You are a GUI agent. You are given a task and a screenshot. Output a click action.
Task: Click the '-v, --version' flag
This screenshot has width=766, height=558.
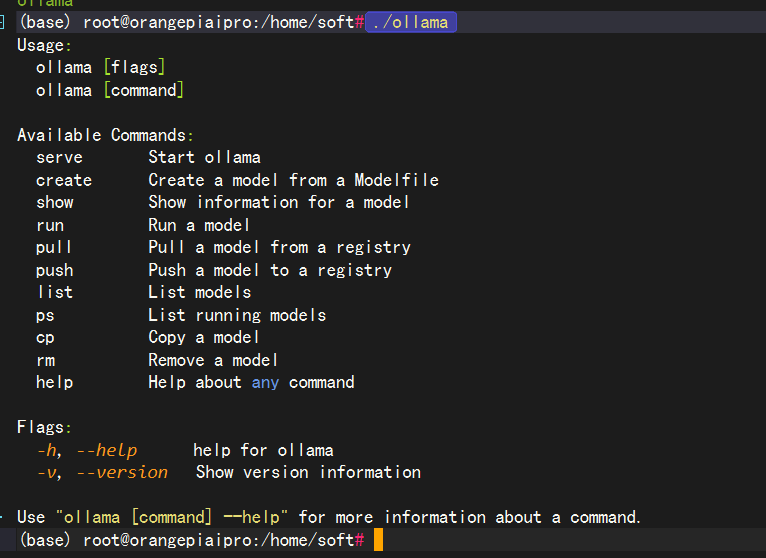pyautogui.click(x=103, y=473)
